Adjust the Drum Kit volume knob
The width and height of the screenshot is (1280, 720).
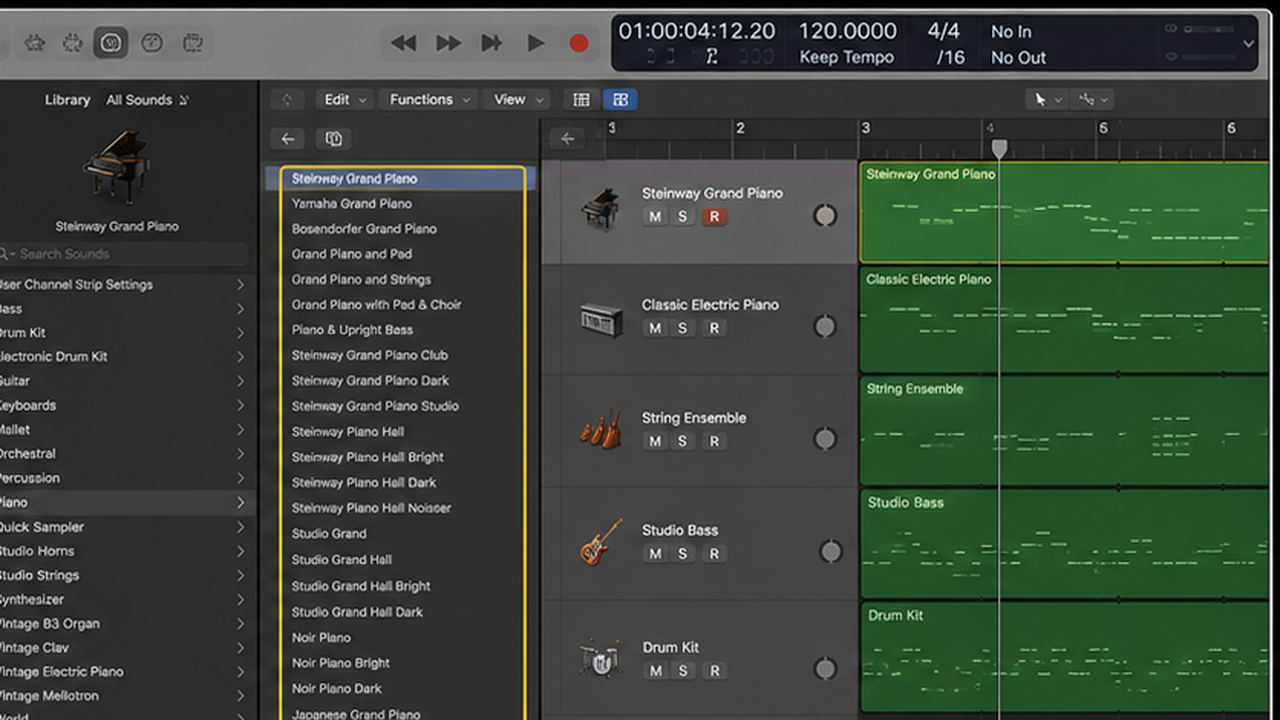tap(825, 669)
